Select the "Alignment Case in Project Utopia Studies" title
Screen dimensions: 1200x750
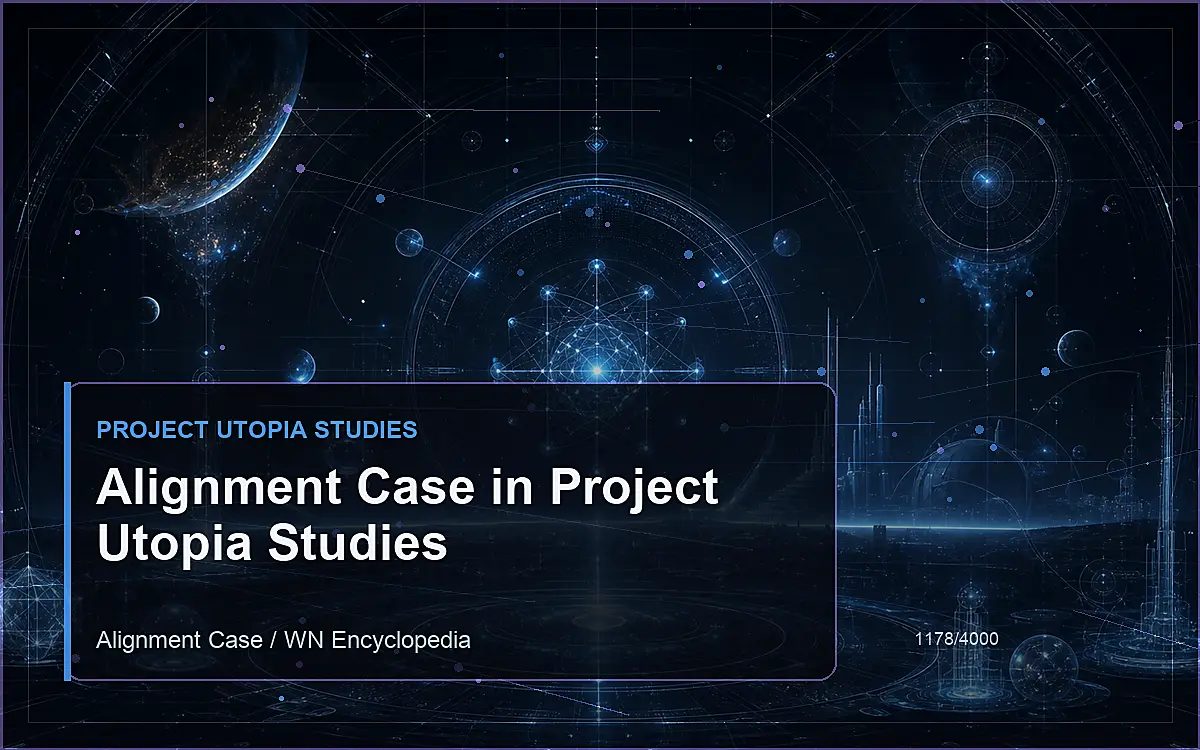tap(408, 516)
